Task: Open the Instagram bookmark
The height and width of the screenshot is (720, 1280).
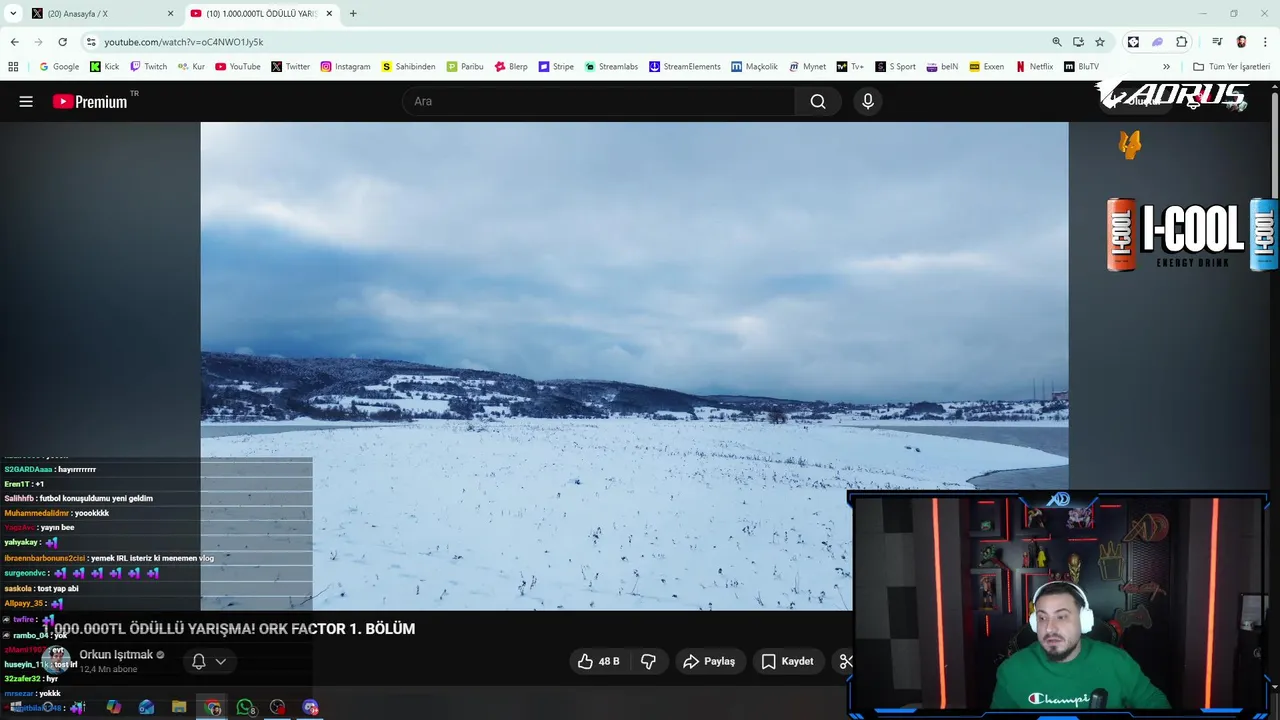Action: tap(345, 67)
